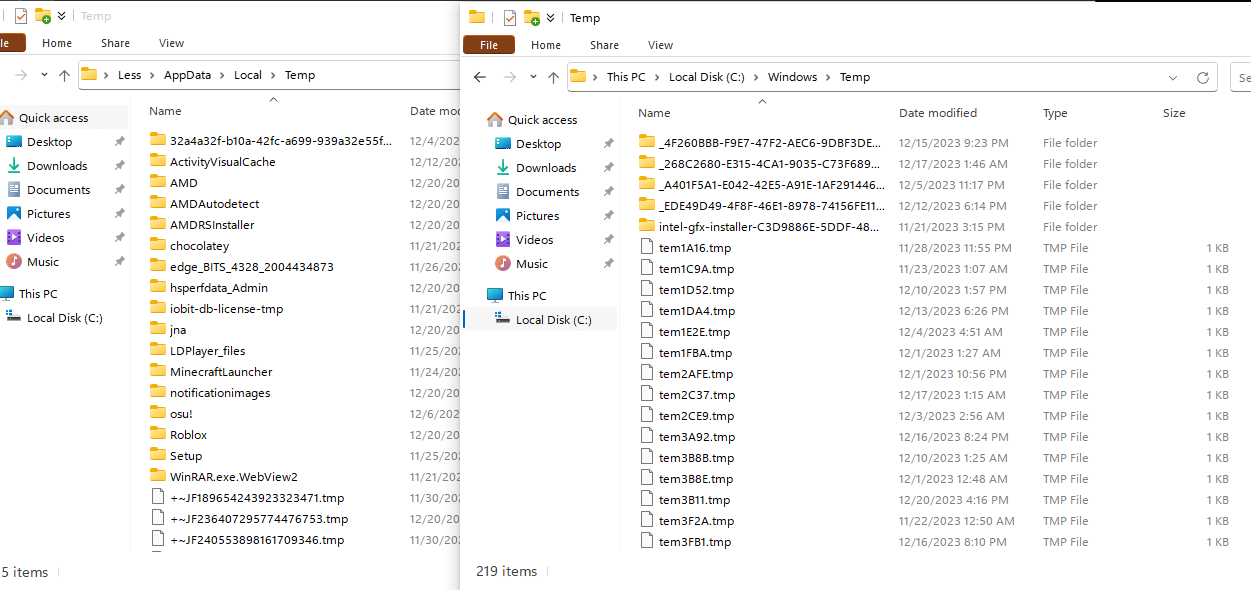
Task: Select the MinecraftLauncher folder icon in left window
Action: point(158,371)
